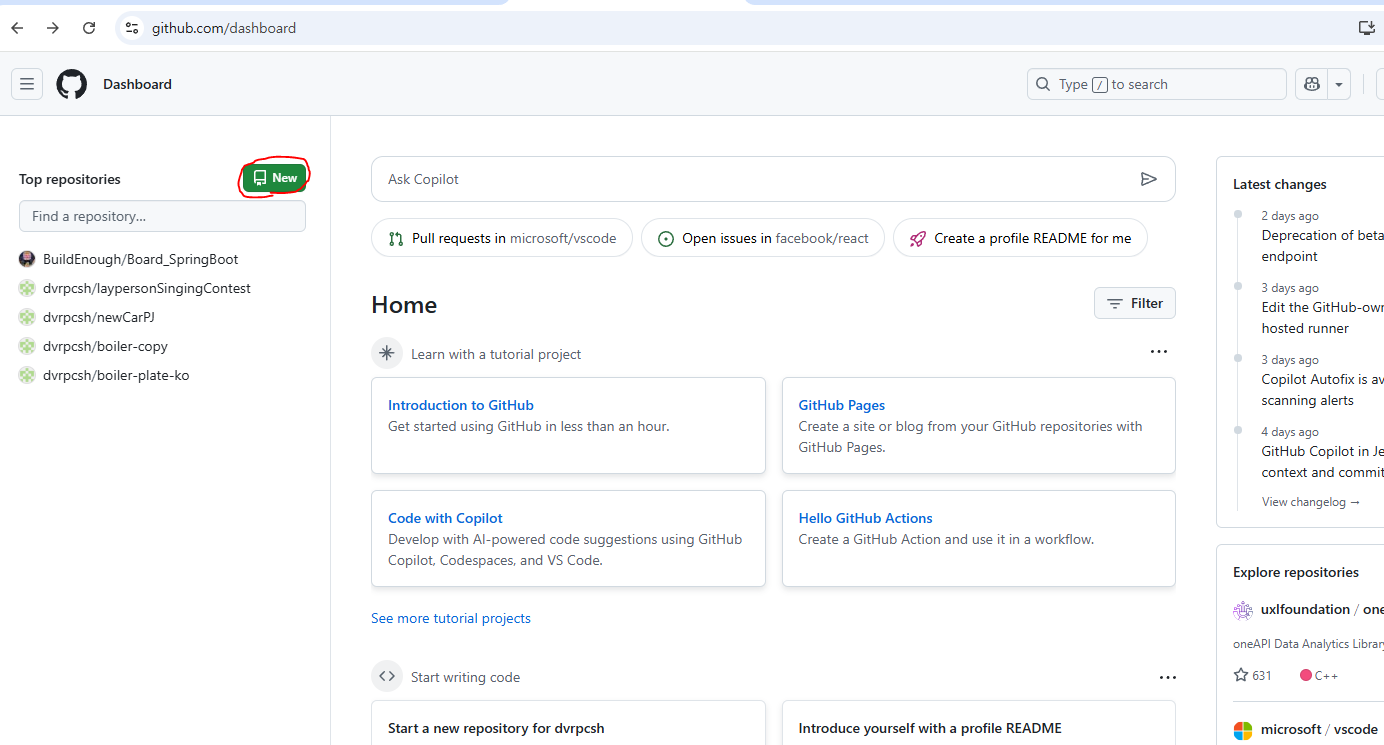Click the Dashboard title in header
This screenshot has height=745, width=1384.
[137, 84]
